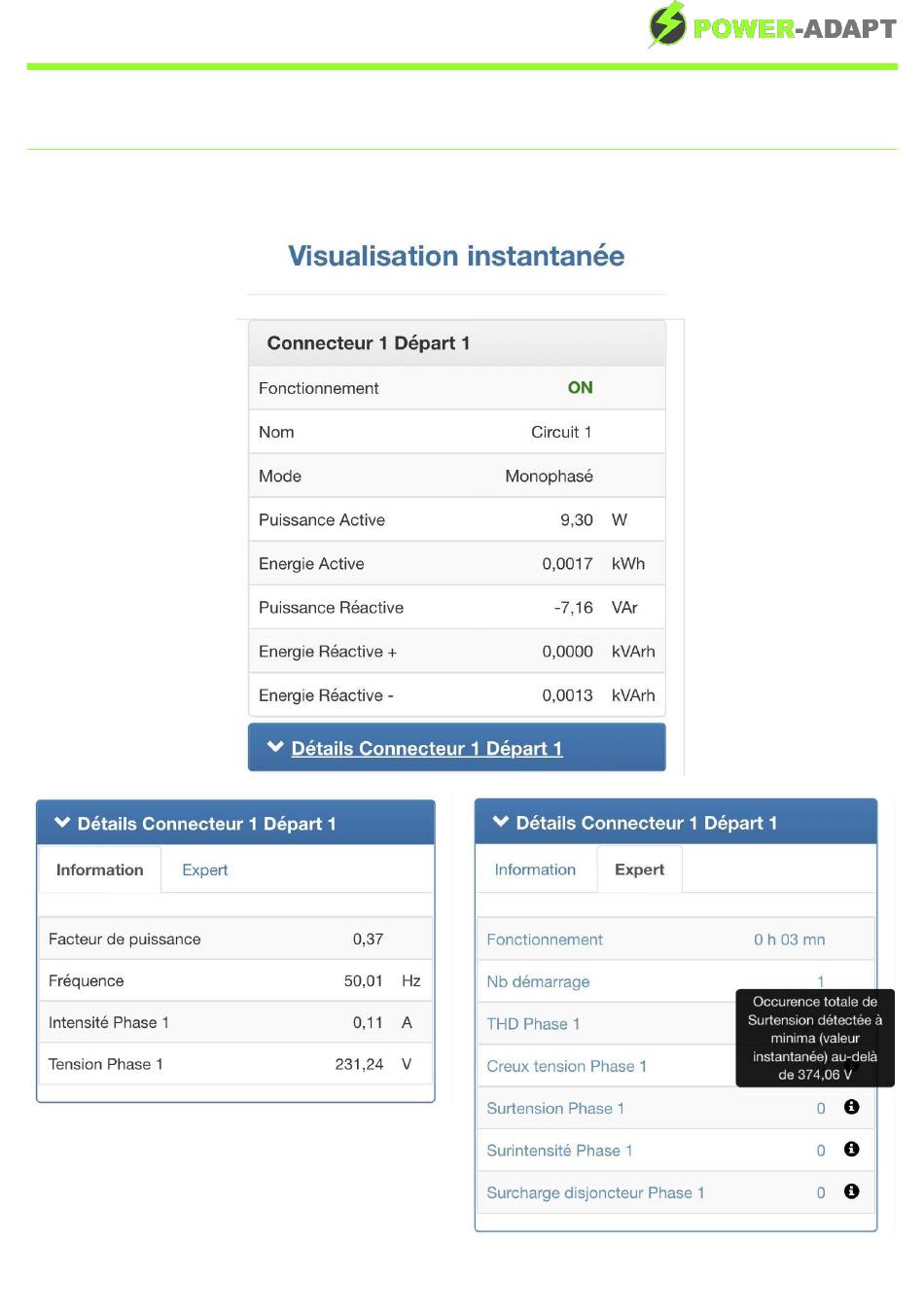
Task: Click the Visualisation instantanée heading
Action: [x=456, y=256]
